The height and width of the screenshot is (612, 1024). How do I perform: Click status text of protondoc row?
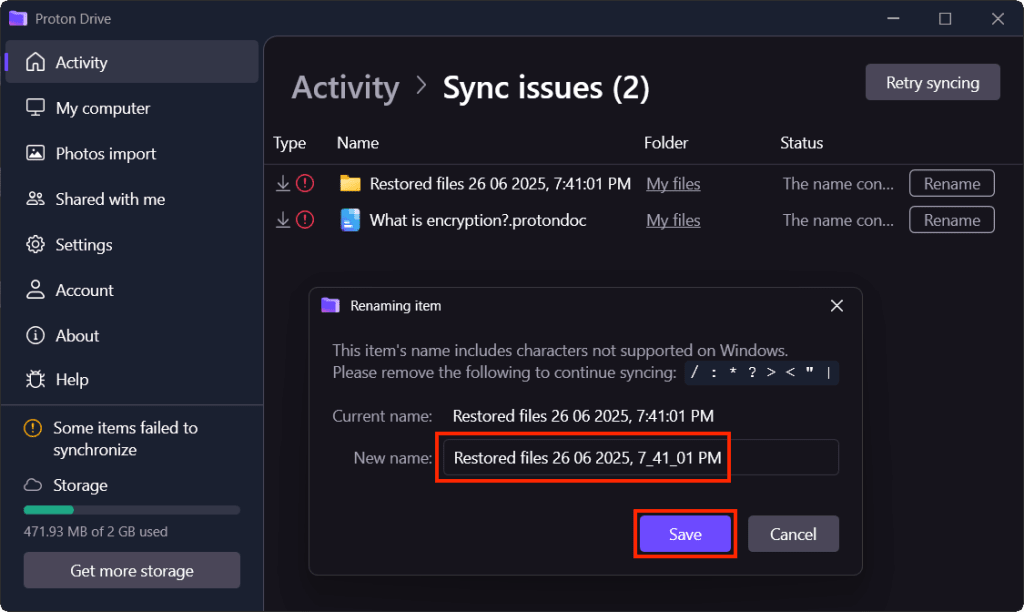[x=838, y=220]
